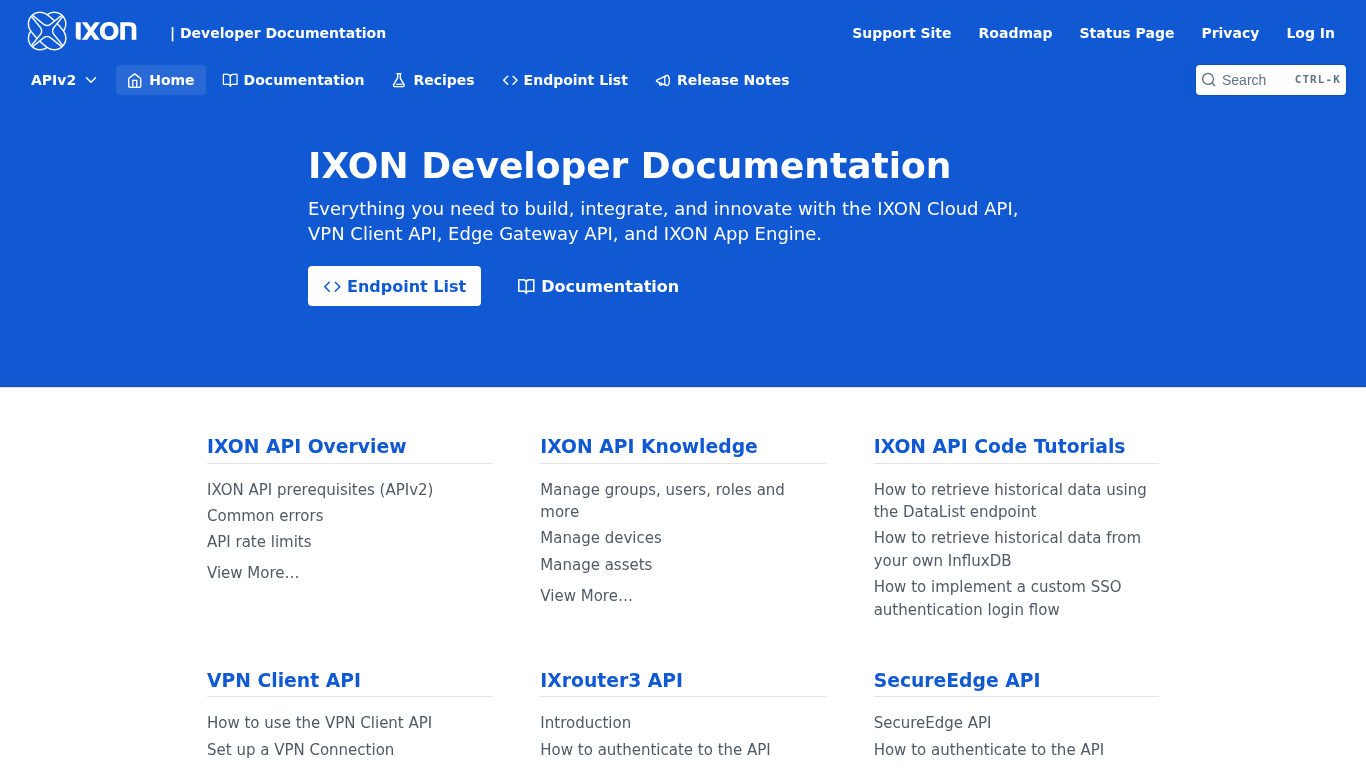Open the Roadmap link
Screen dimensions: 1366x768
(1015, 33)
